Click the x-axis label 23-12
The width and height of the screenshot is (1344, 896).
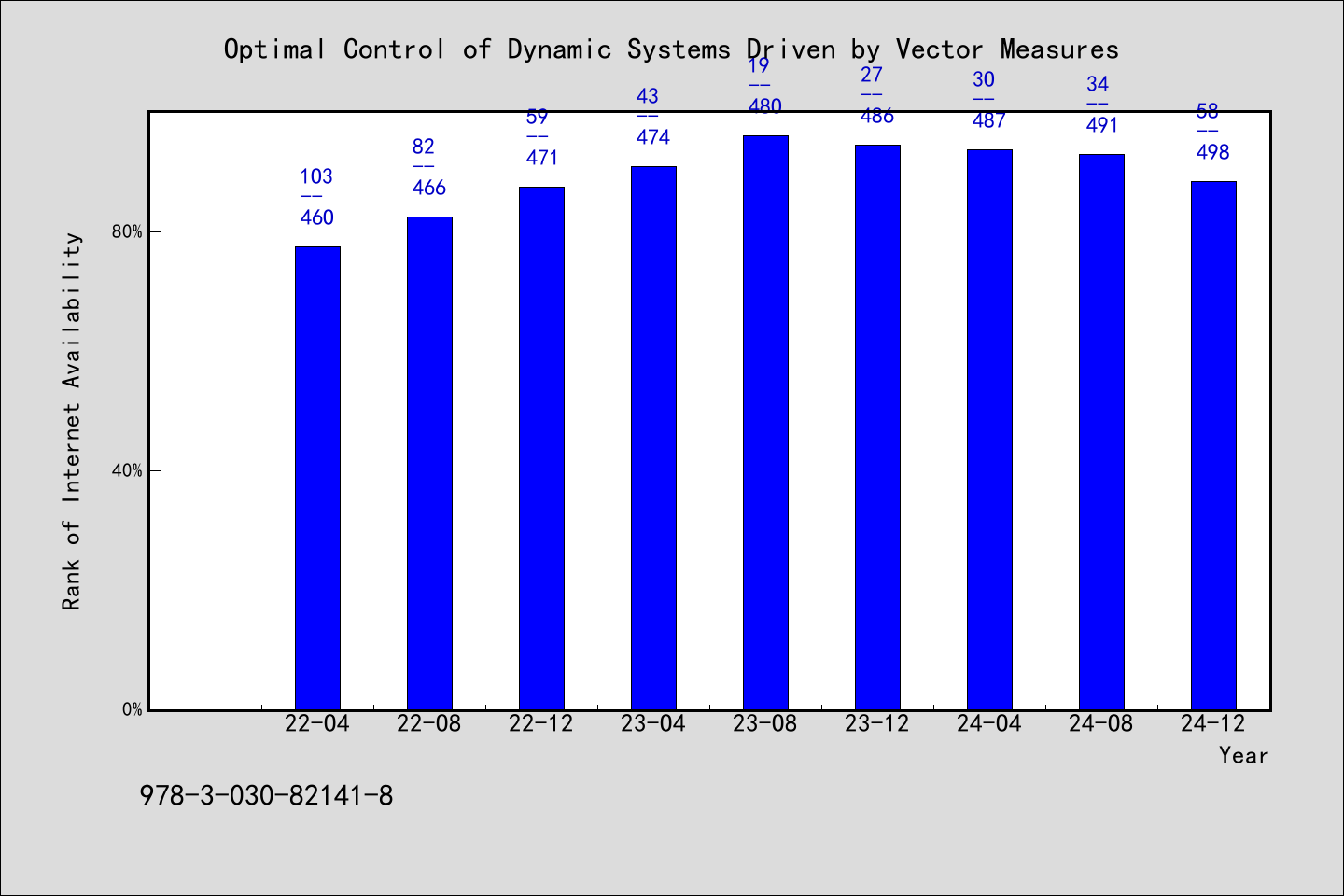point(877,723)
